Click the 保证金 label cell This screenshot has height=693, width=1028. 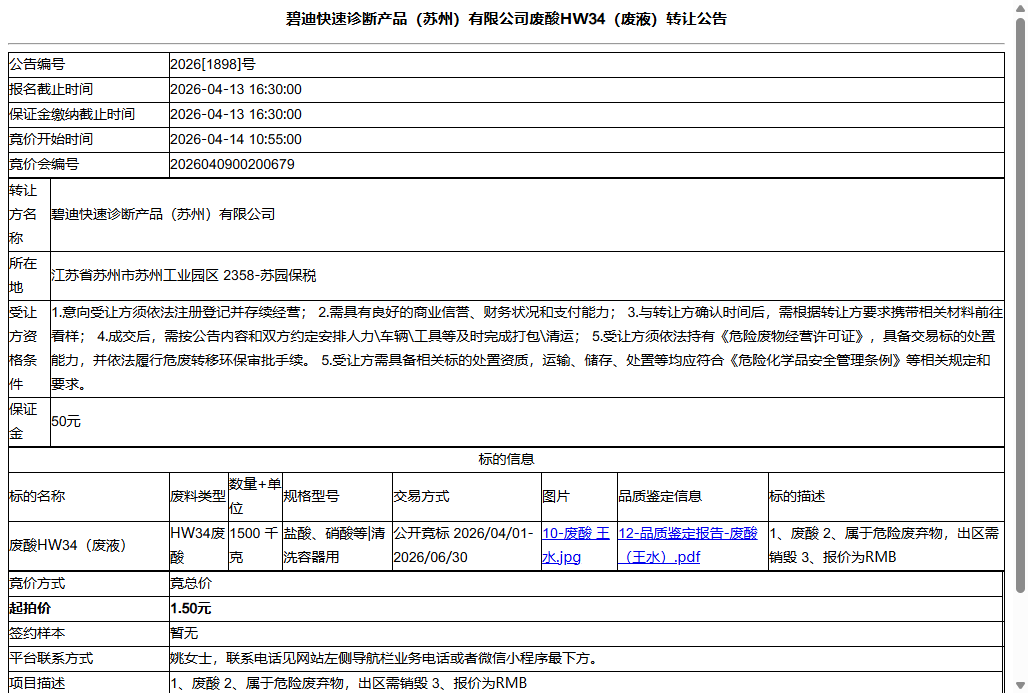(29, 422)
